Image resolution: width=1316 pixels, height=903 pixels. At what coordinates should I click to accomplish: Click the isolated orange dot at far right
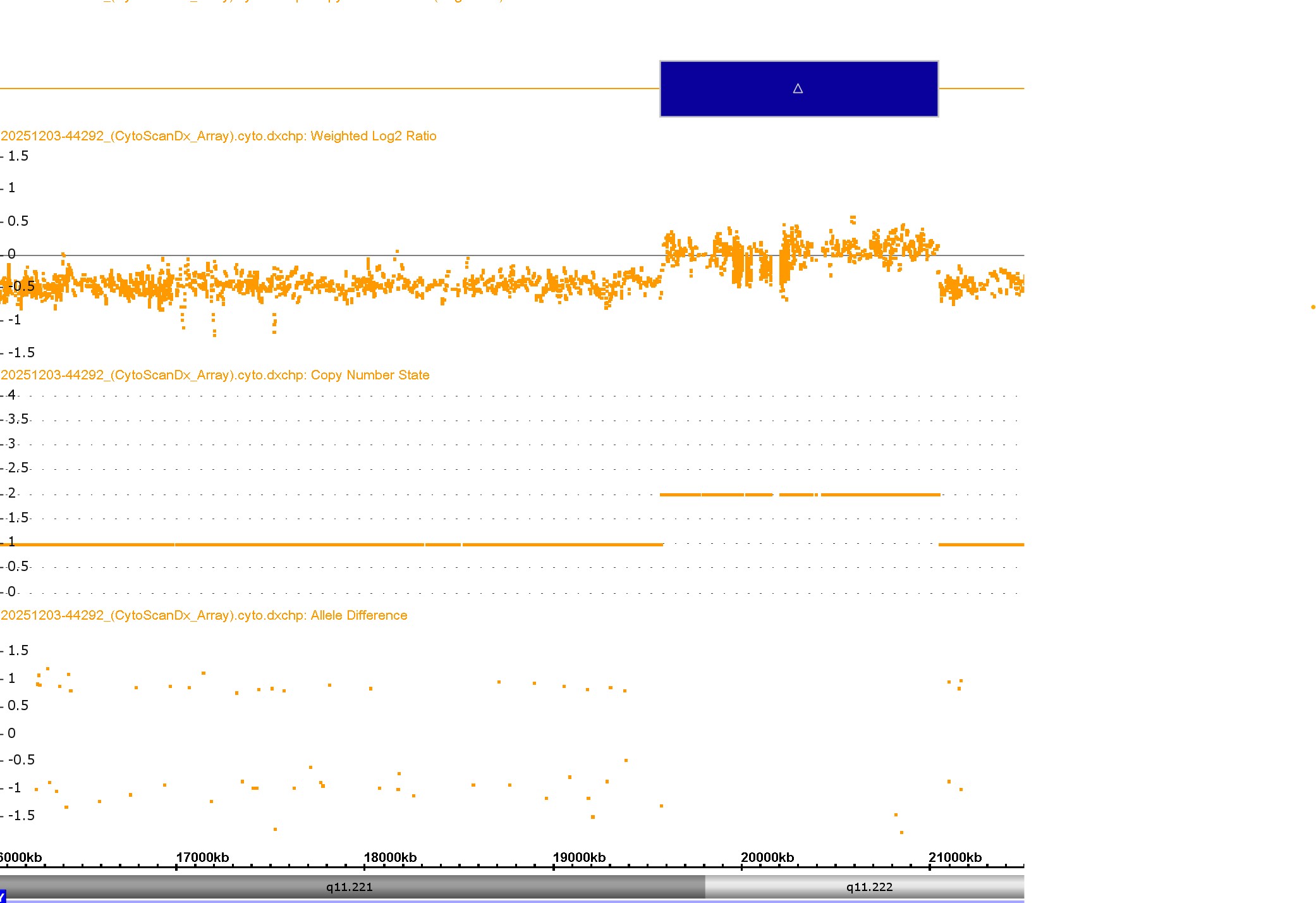1313,307
